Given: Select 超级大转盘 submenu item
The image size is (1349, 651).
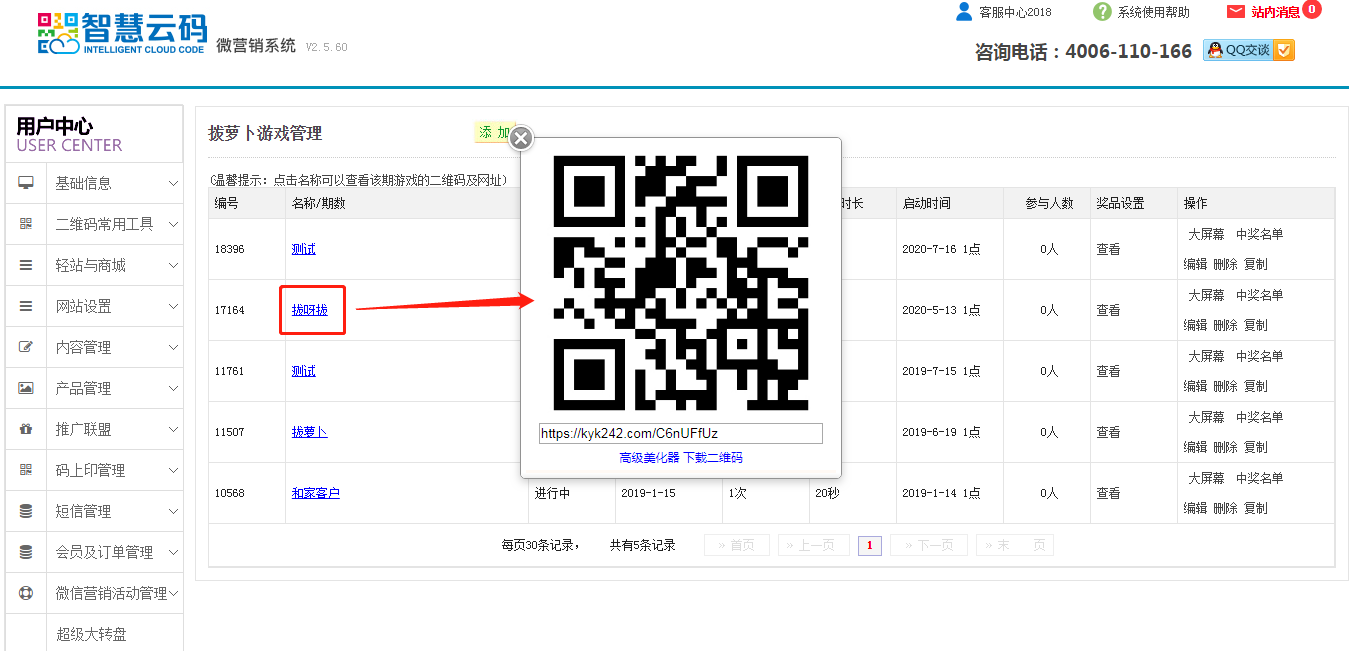Looking at the screenshot, I should pos(92,634).
